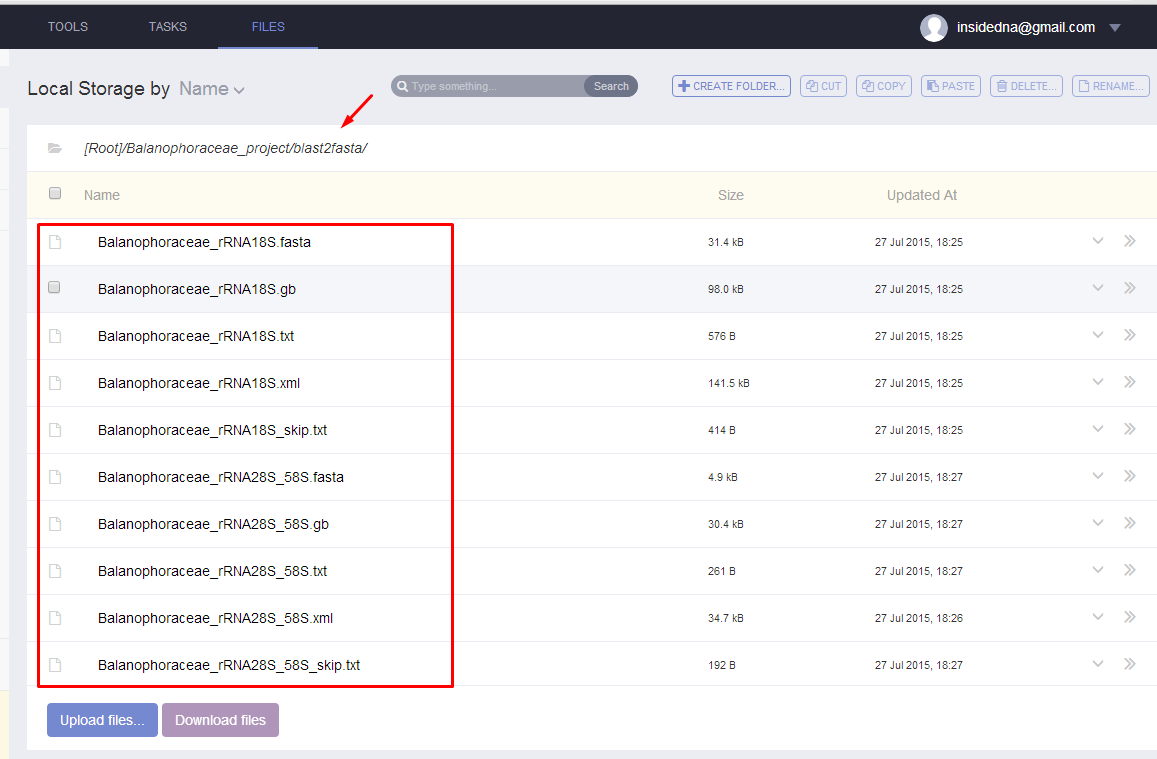Click double-arrow icon for Balanophoraceae_rRNA18S_skip.txt
The image size is (1157, 759).
(1130, 429)
